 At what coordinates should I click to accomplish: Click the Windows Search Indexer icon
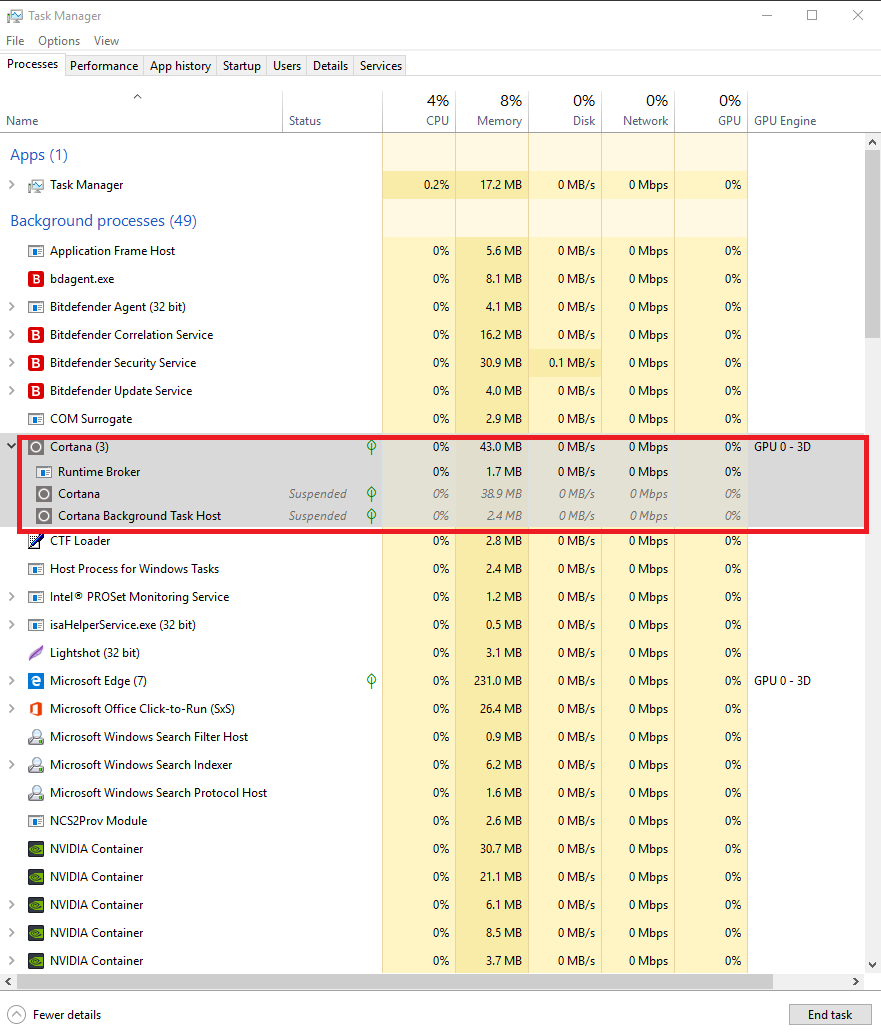click(36, 765)
